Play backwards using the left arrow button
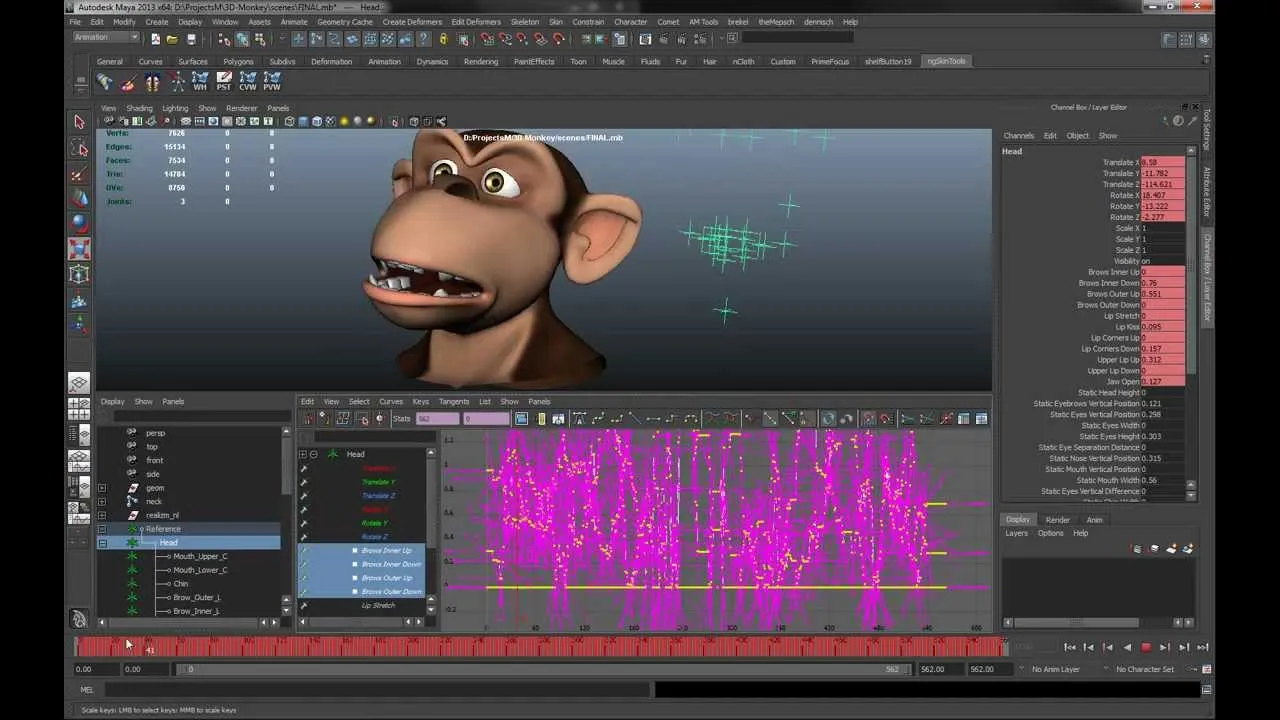The image size is (1280, 720). click(x=1127, y=647)
